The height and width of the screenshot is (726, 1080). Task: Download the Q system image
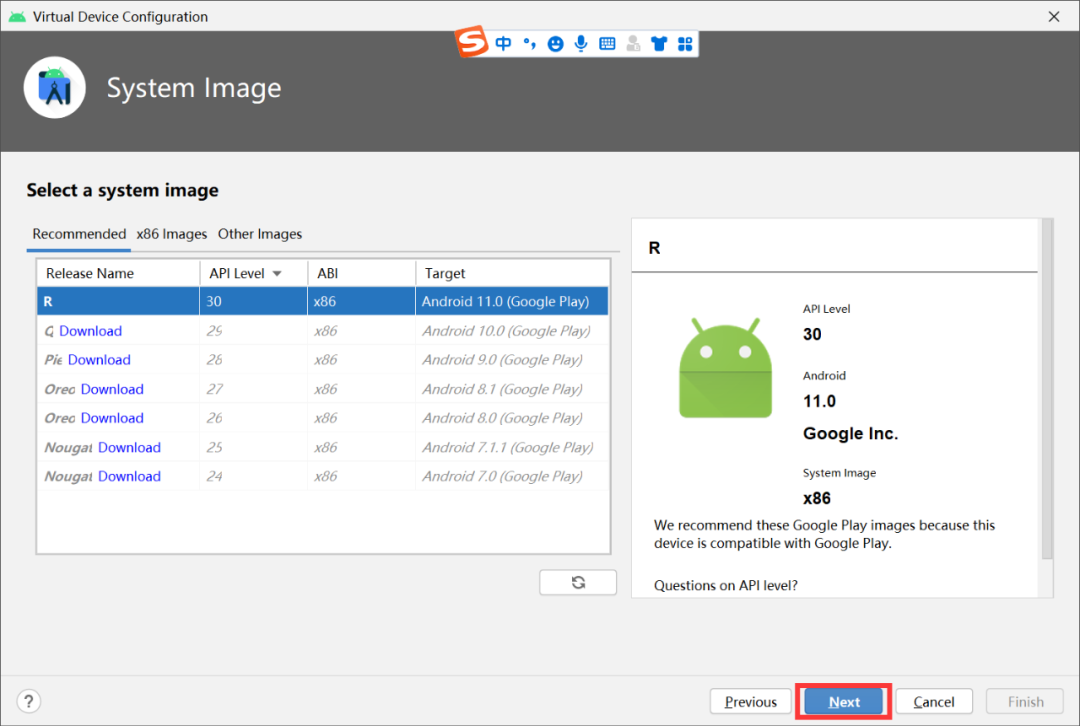90,331
